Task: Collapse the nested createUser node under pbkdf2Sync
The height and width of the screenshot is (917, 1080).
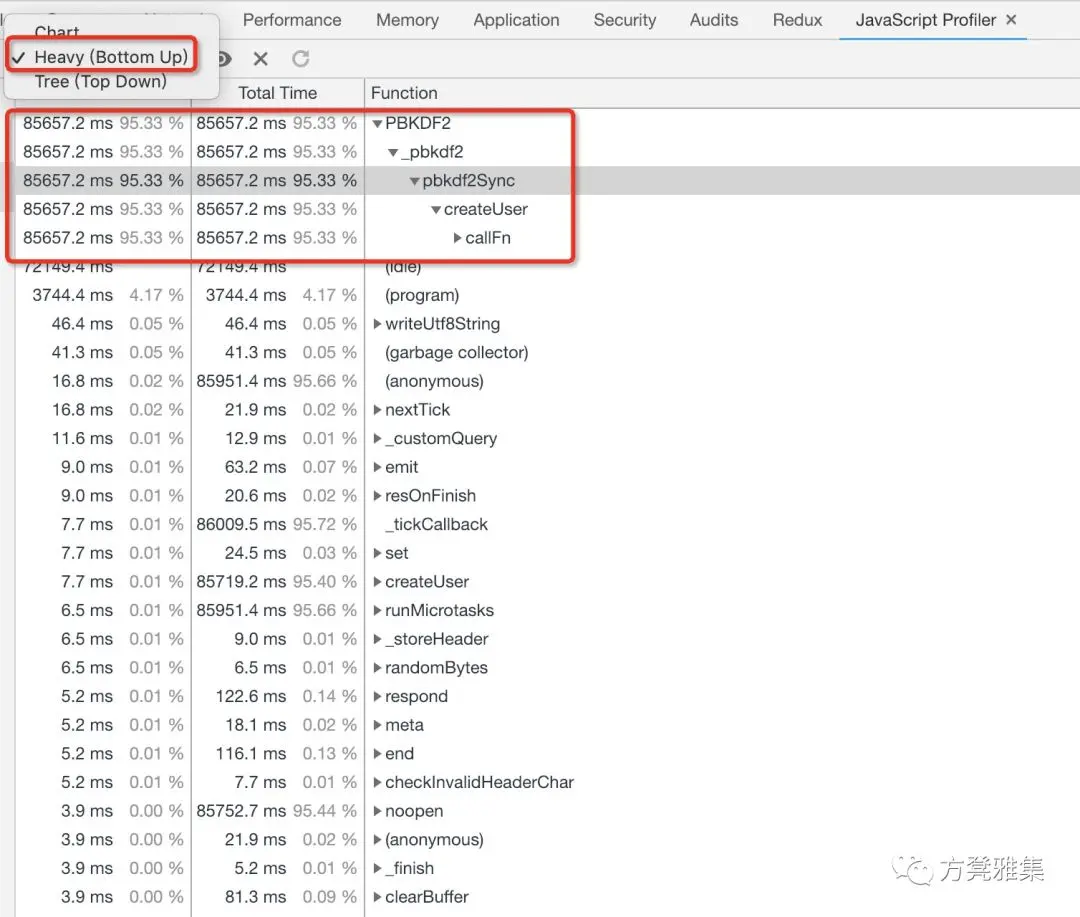Action: (x=436, y=209)
